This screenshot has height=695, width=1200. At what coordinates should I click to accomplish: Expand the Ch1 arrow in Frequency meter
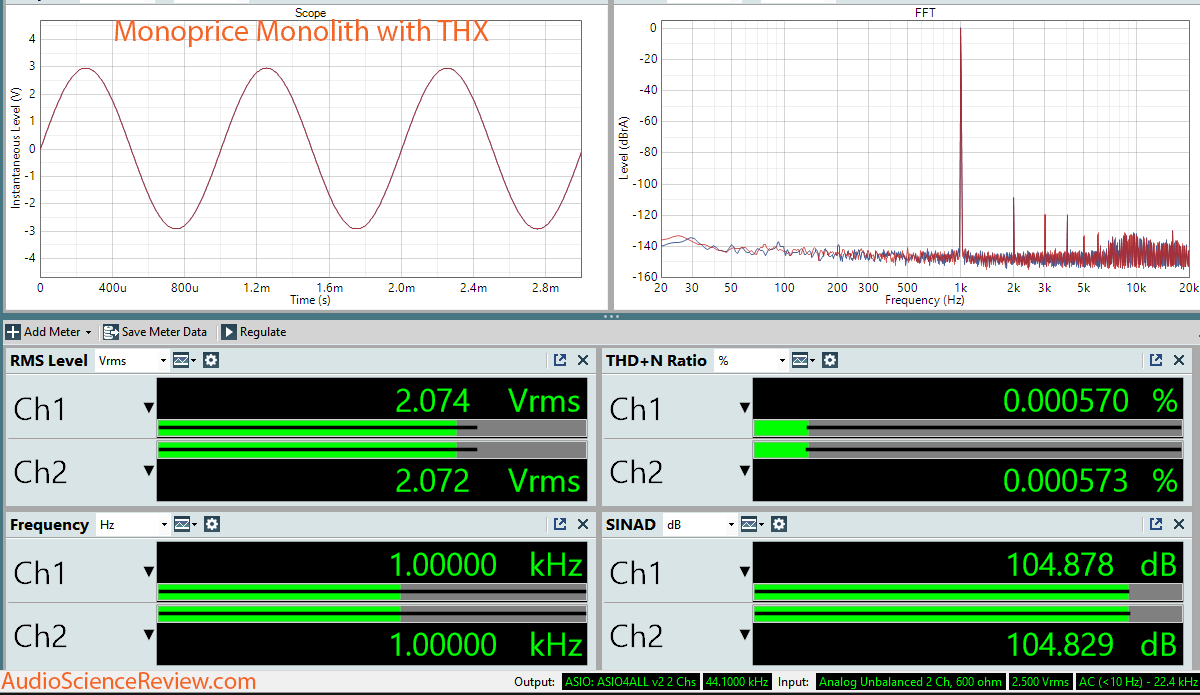click(149, 571)
